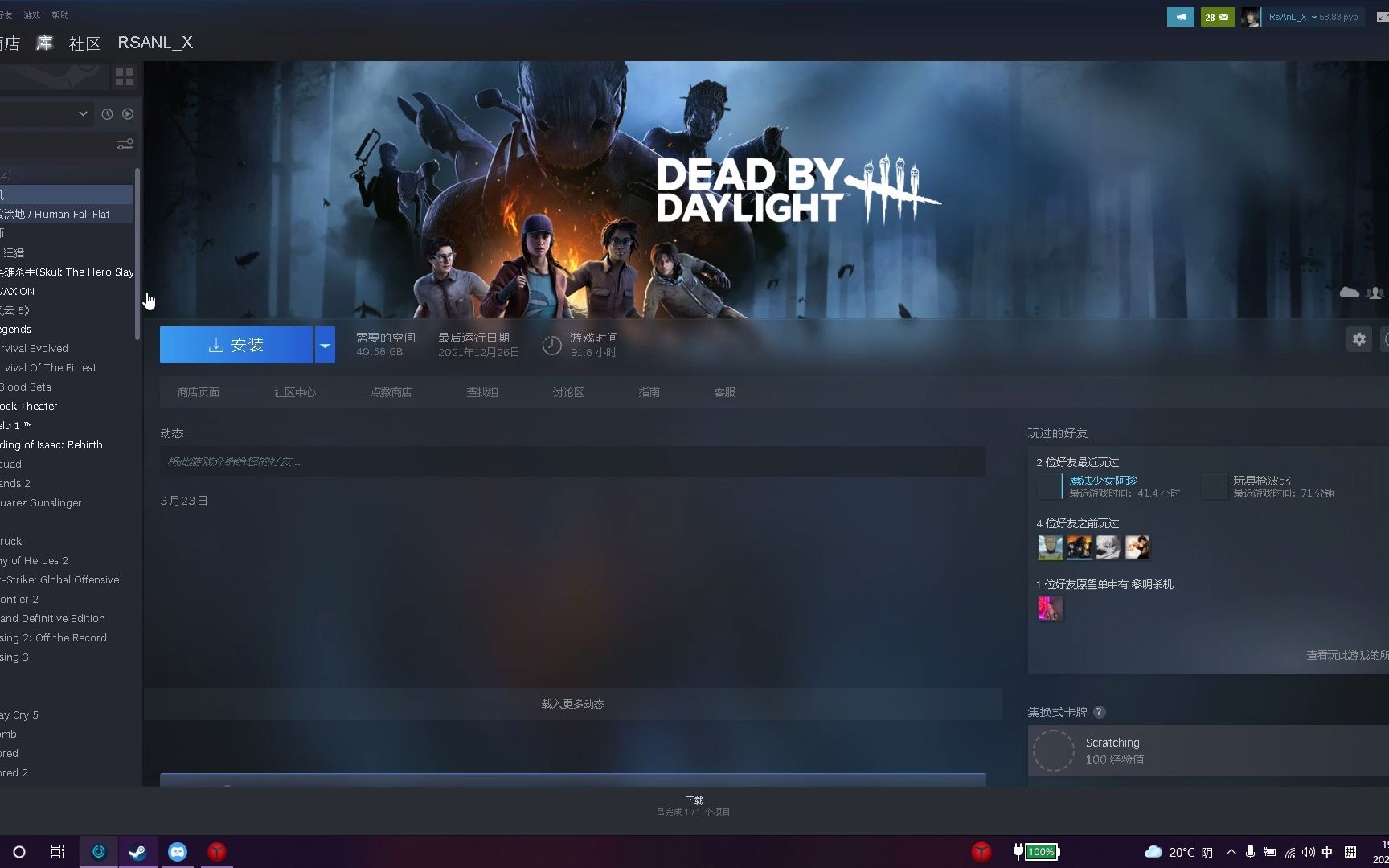The image size is (1389, 868).
Task: Open 查找组 find groups link
Action: pyautogui.click(x=482, y=392)
